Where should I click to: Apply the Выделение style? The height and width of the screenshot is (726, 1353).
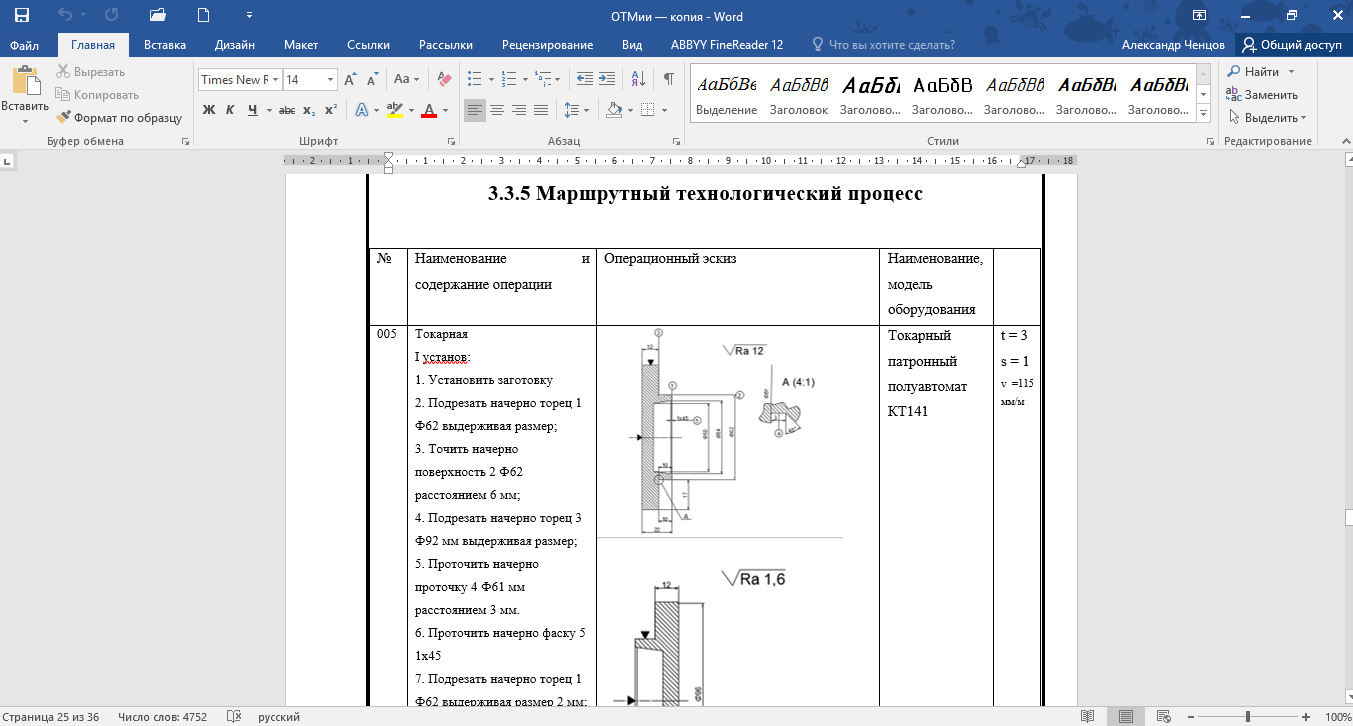click(727, 95)
